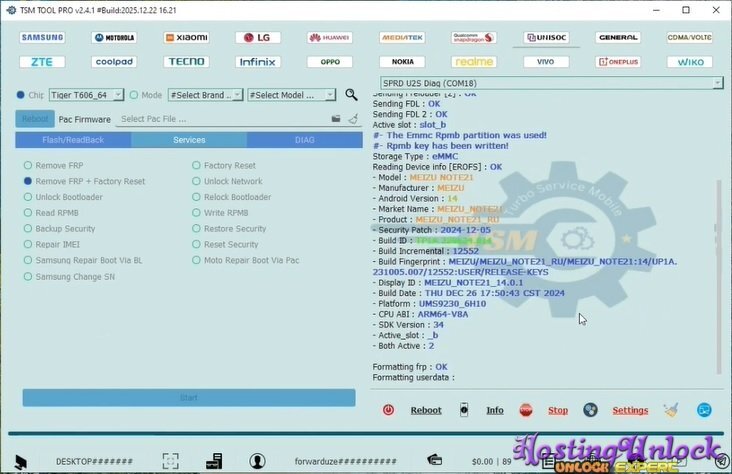Click the Start button

(189, 398)
